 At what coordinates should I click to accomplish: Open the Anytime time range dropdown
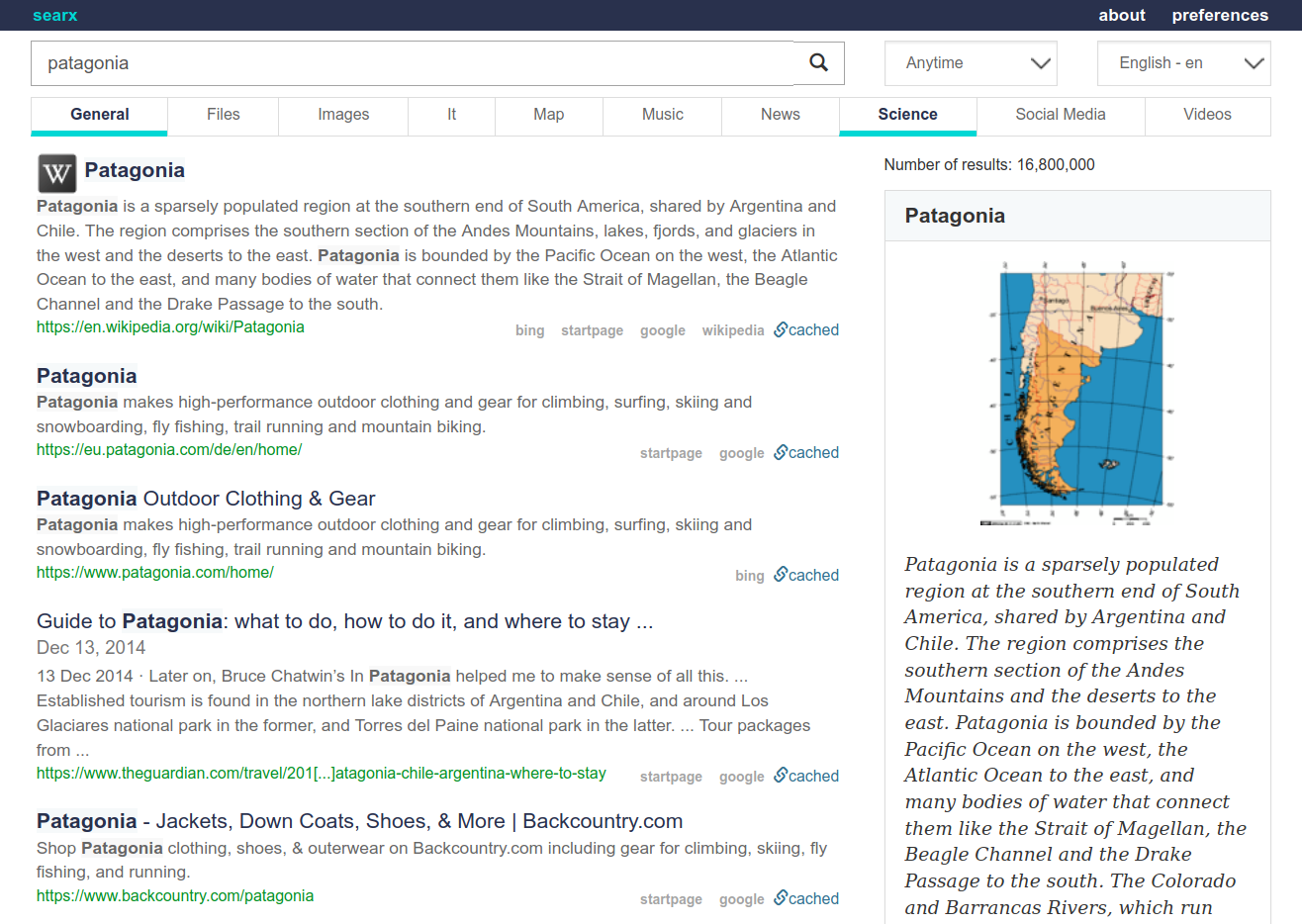click(x=971, y=63)
